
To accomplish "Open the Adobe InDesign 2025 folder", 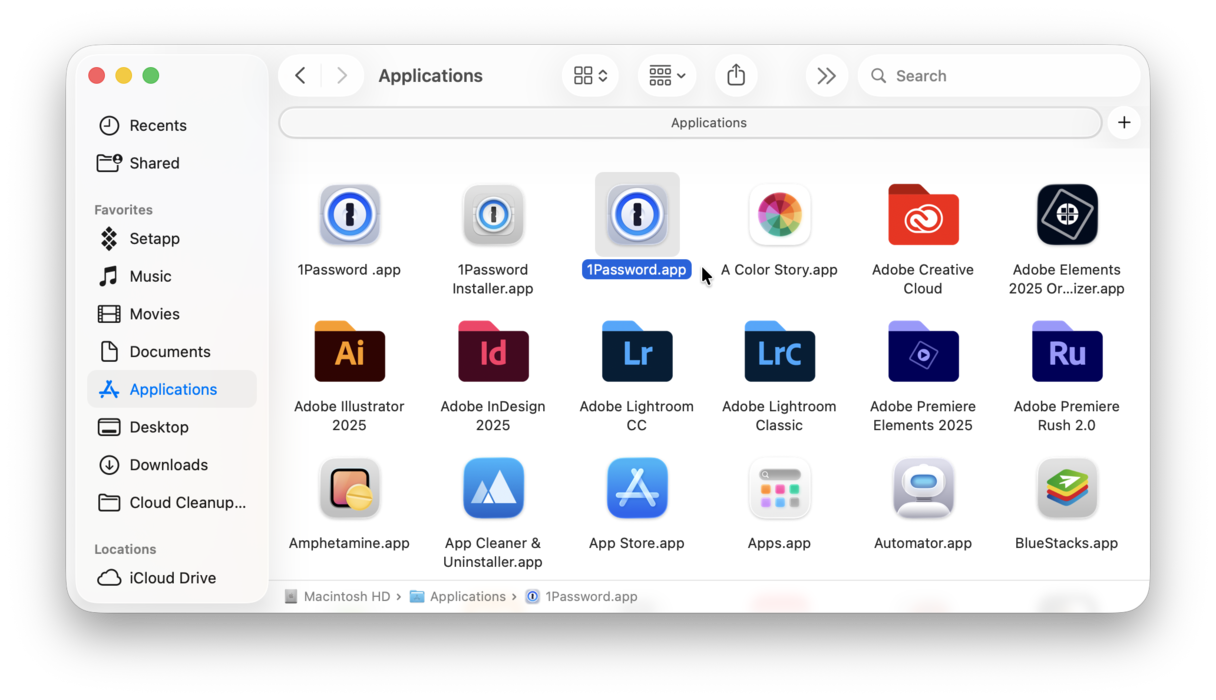I will pos(493,351).
